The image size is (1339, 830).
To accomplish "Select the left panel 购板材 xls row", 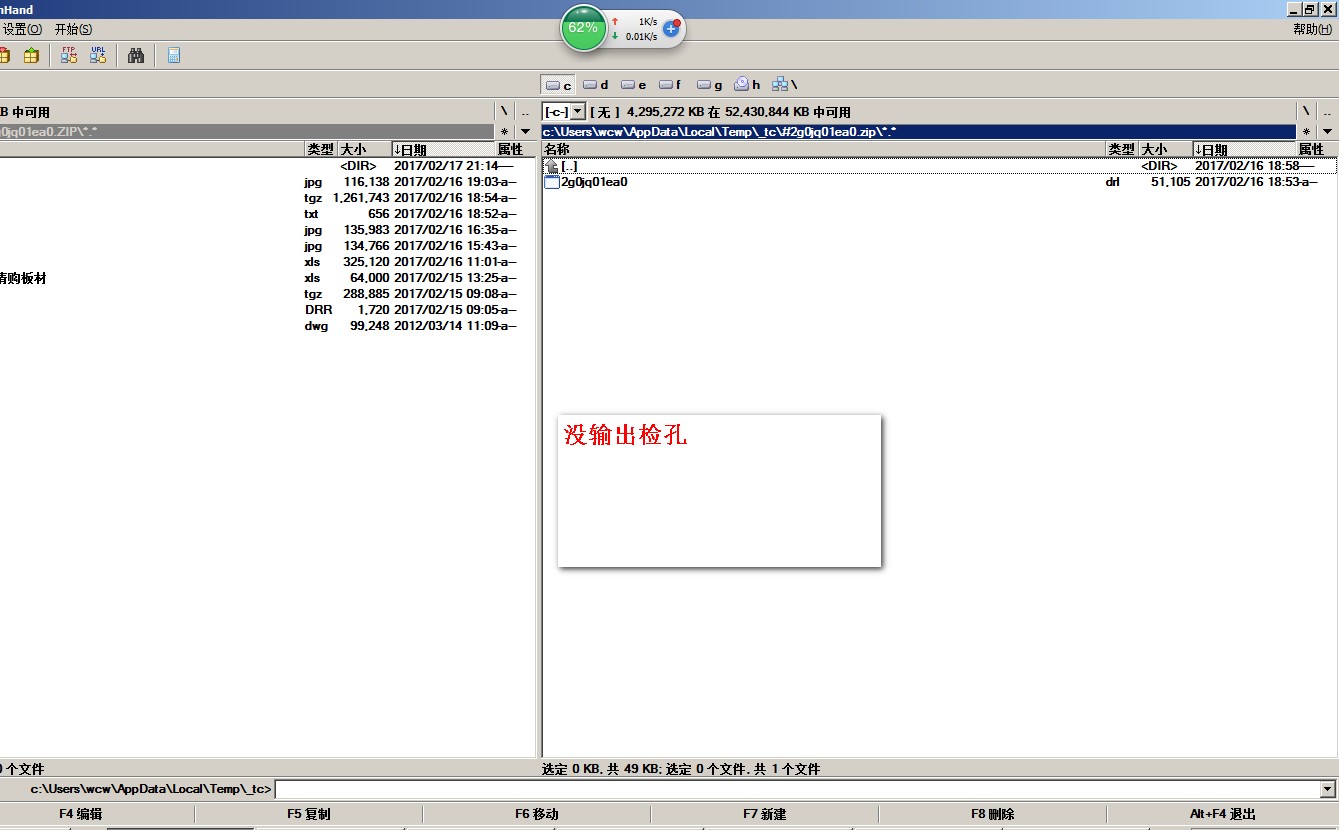I will (x=267, y=278).
